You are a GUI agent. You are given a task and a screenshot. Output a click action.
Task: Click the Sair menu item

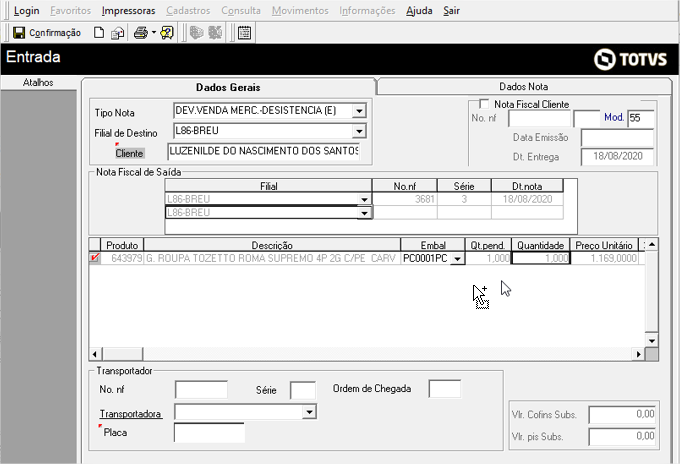pos(451,11)
